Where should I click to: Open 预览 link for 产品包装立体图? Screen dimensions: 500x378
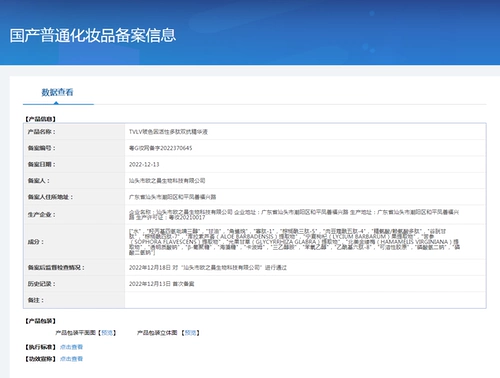click(x=190, y=333)
